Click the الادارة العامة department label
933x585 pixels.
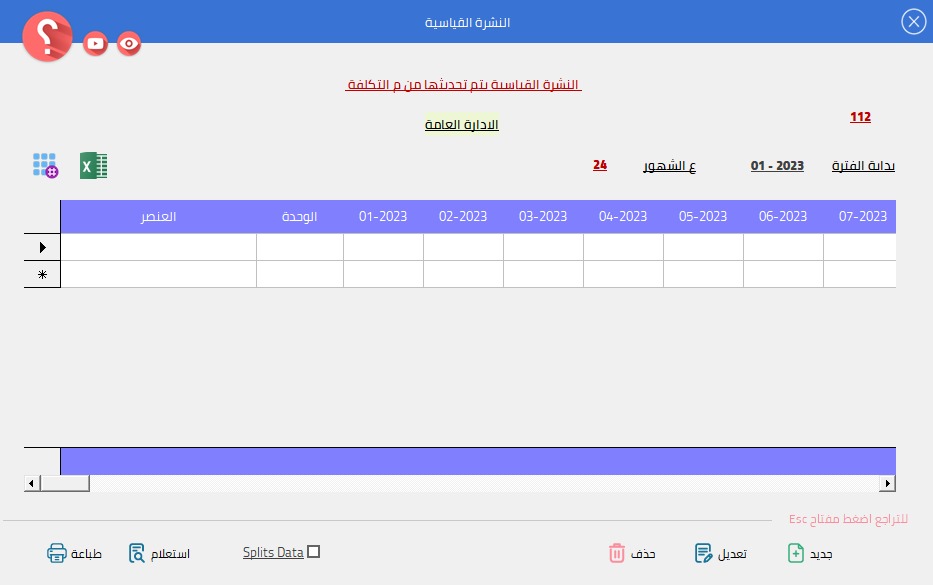(x=462, y=125)
